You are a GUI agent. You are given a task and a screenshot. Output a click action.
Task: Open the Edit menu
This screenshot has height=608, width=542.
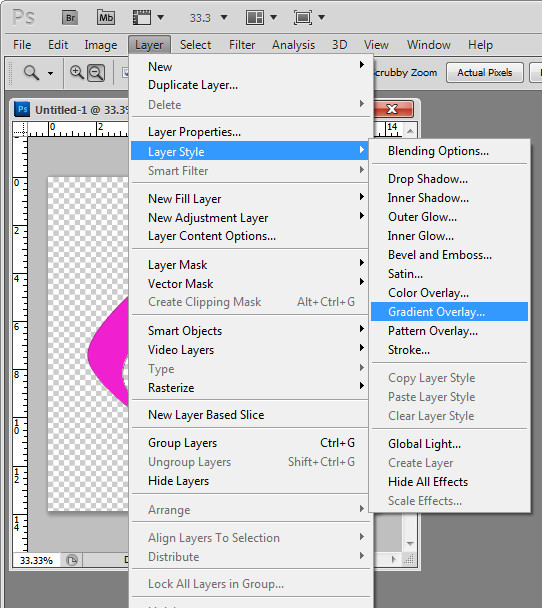tap(58, 45)
